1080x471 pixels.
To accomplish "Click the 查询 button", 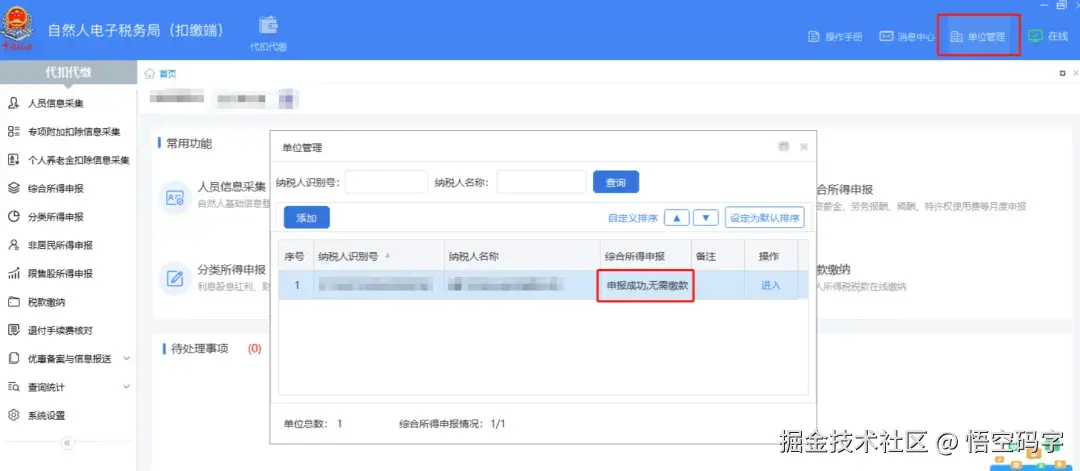I will click(x=616, y=182).
